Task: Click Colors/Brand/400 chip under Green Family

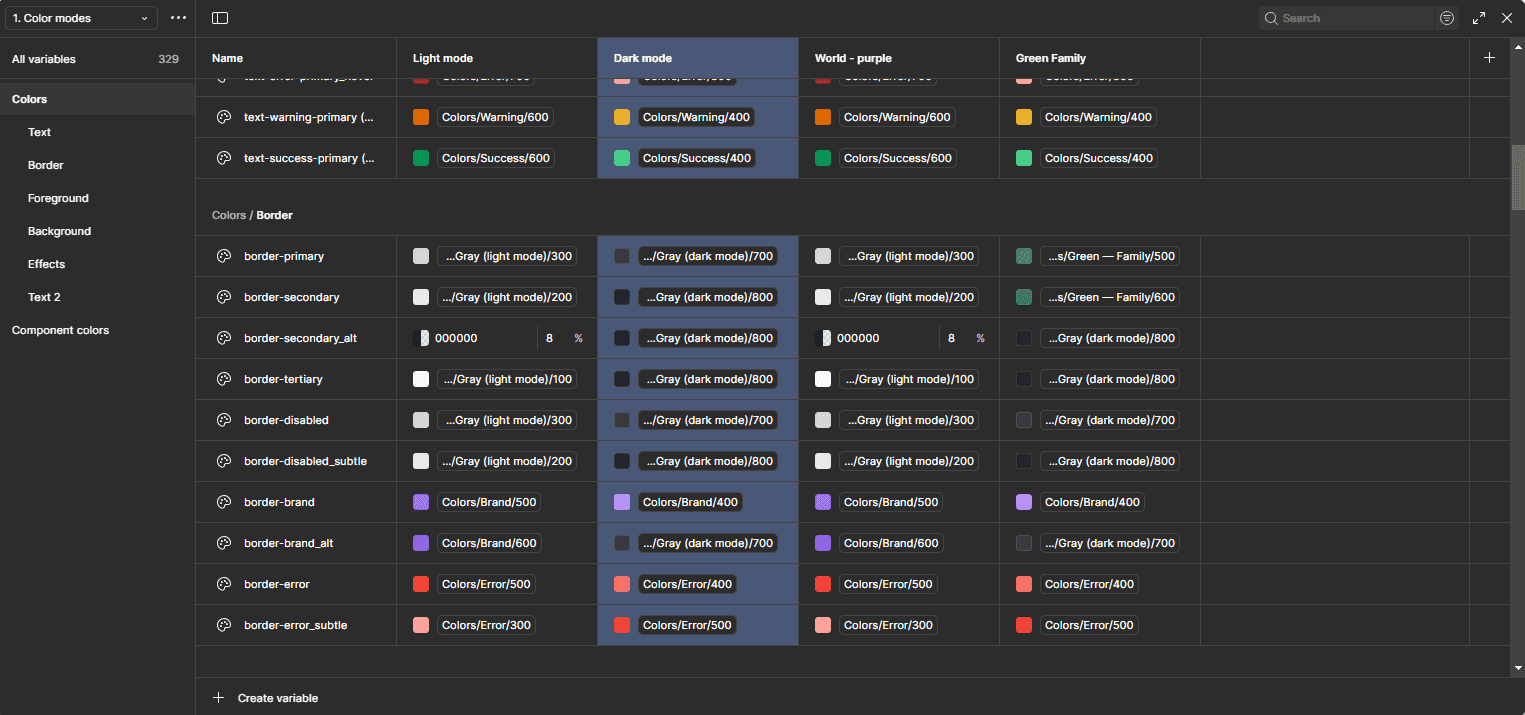Action: coord(1092,502)
